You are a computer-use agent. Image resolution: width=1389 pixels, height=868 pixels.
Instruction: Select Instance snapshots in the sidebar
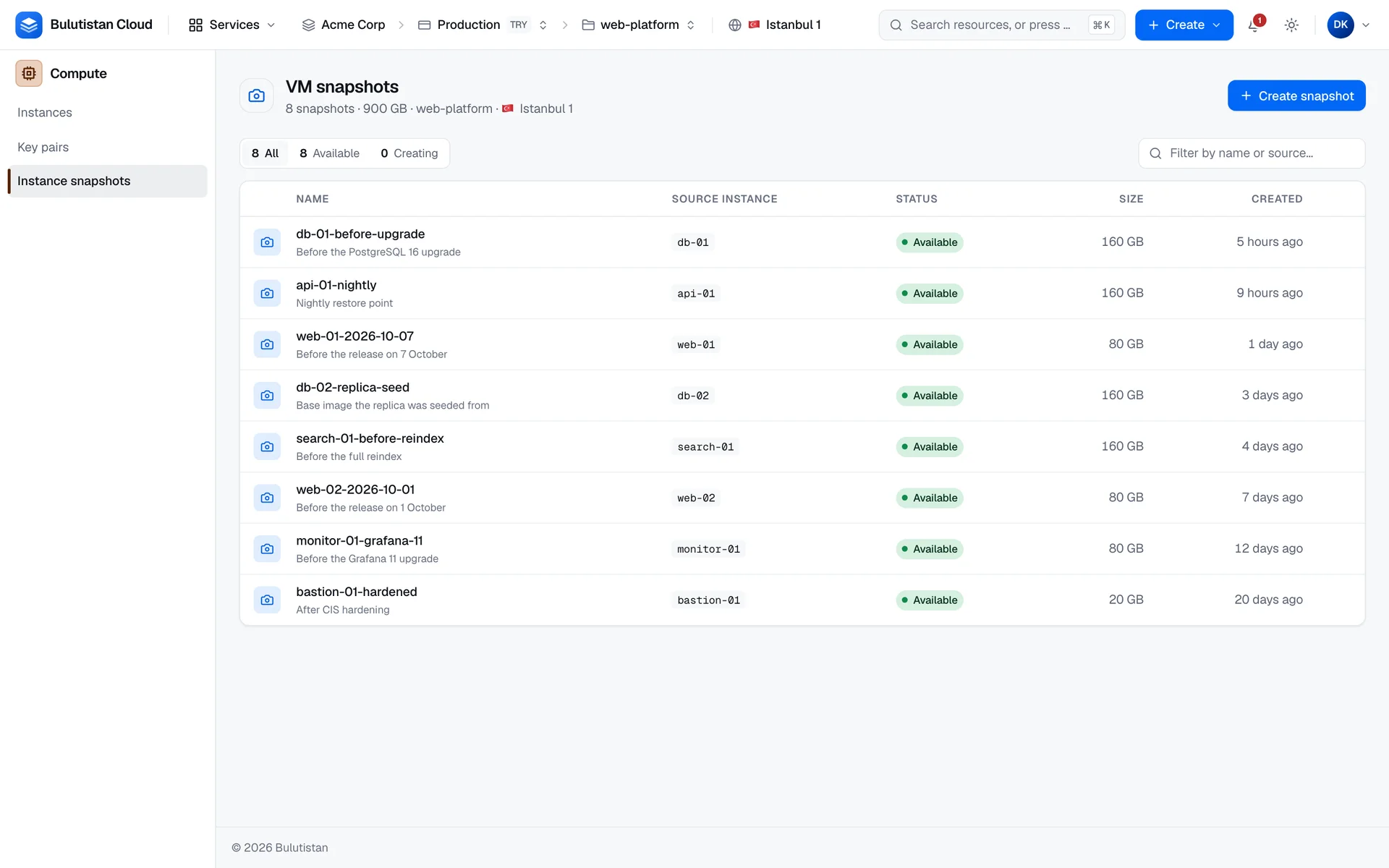[107, 181]
